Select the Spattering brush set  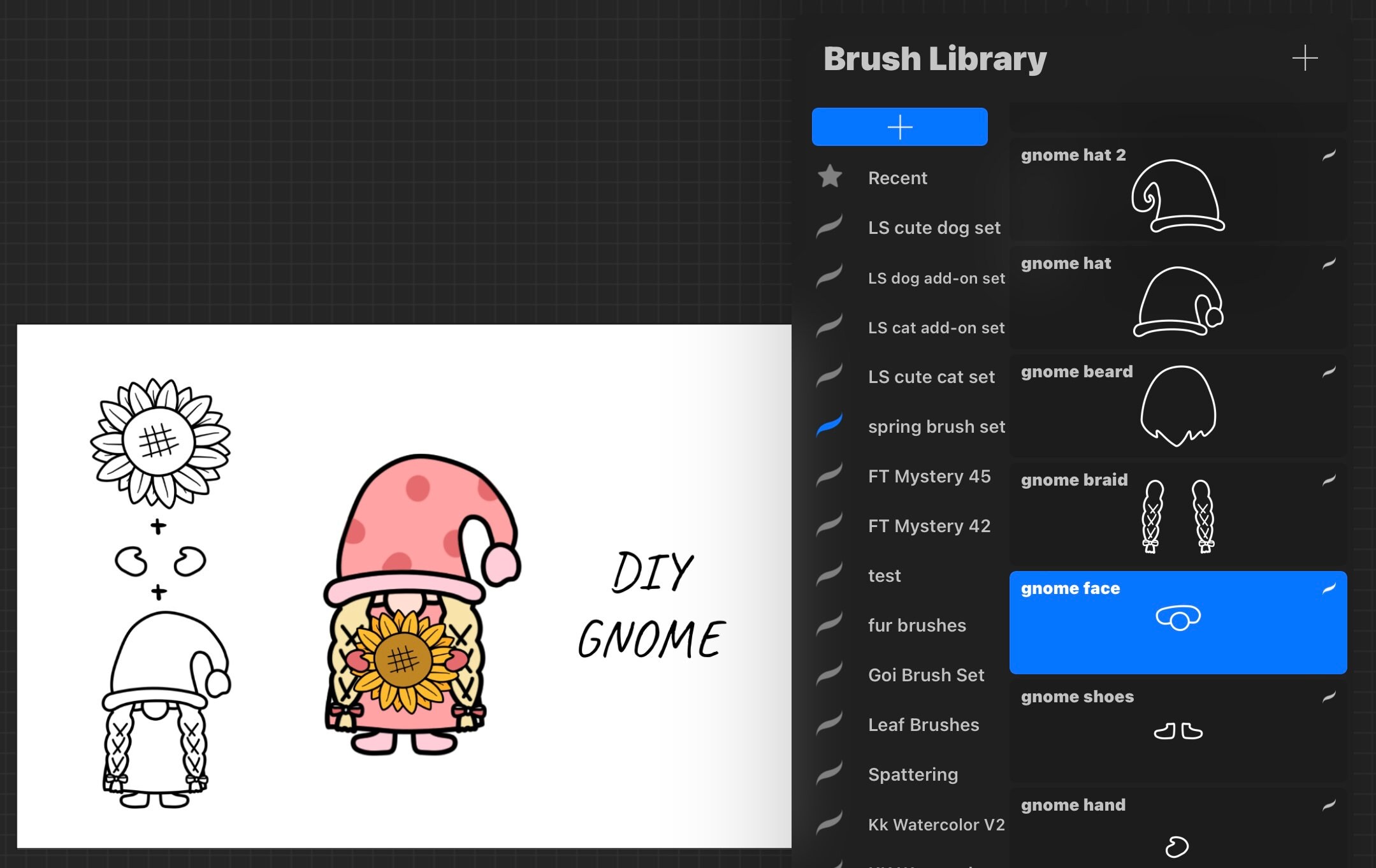click(x=910, y=774)
